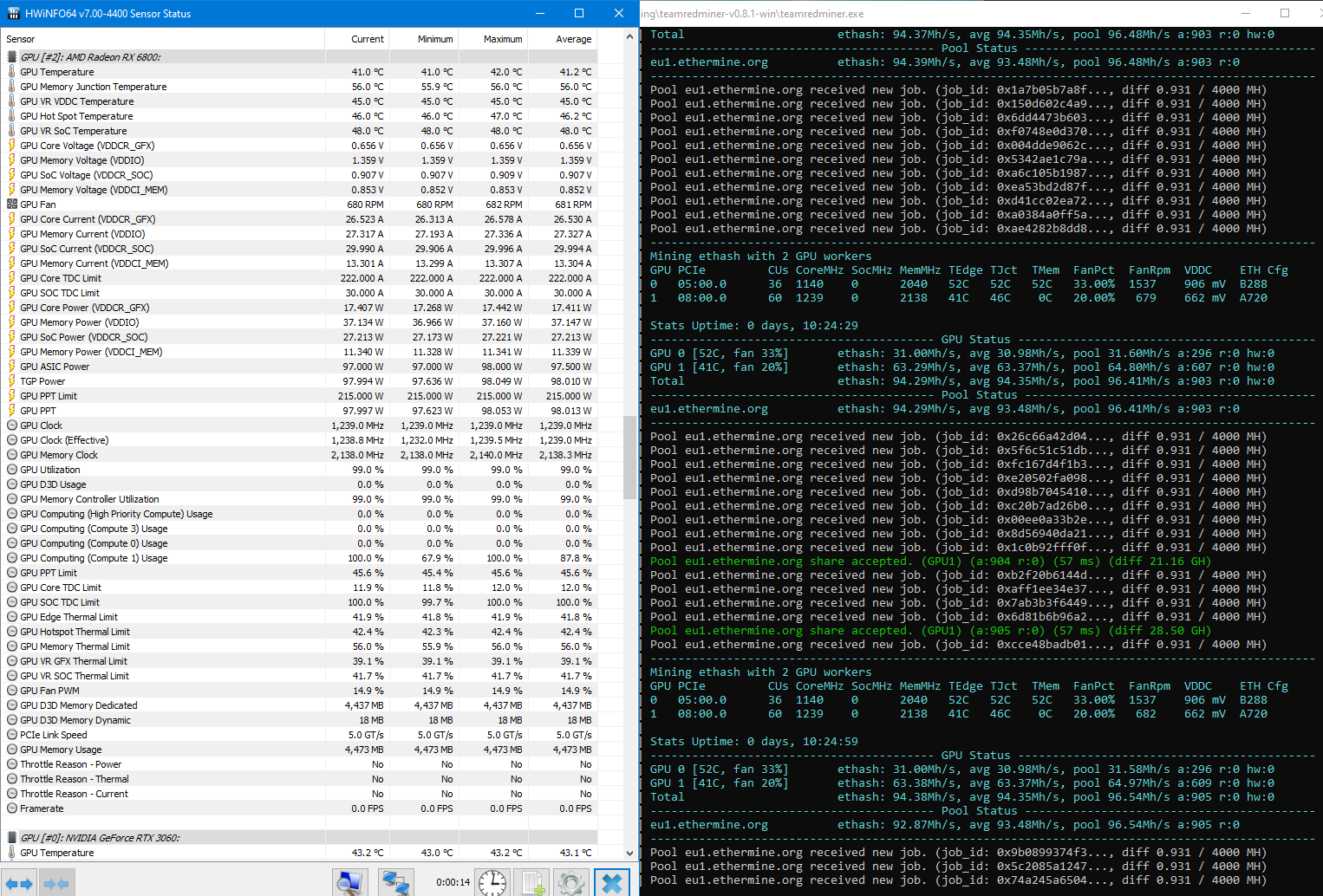Click the Throttle Reason - Power row icon

(x=12, y=764)
